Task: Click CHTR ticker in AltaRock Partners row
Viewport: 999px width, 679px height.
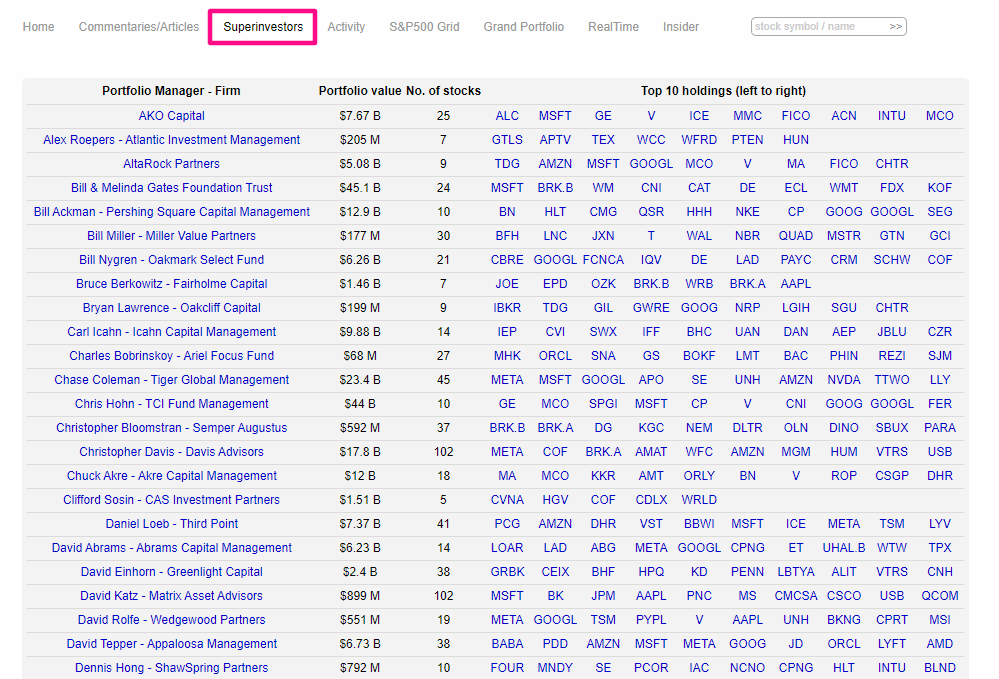Action: 892,164
